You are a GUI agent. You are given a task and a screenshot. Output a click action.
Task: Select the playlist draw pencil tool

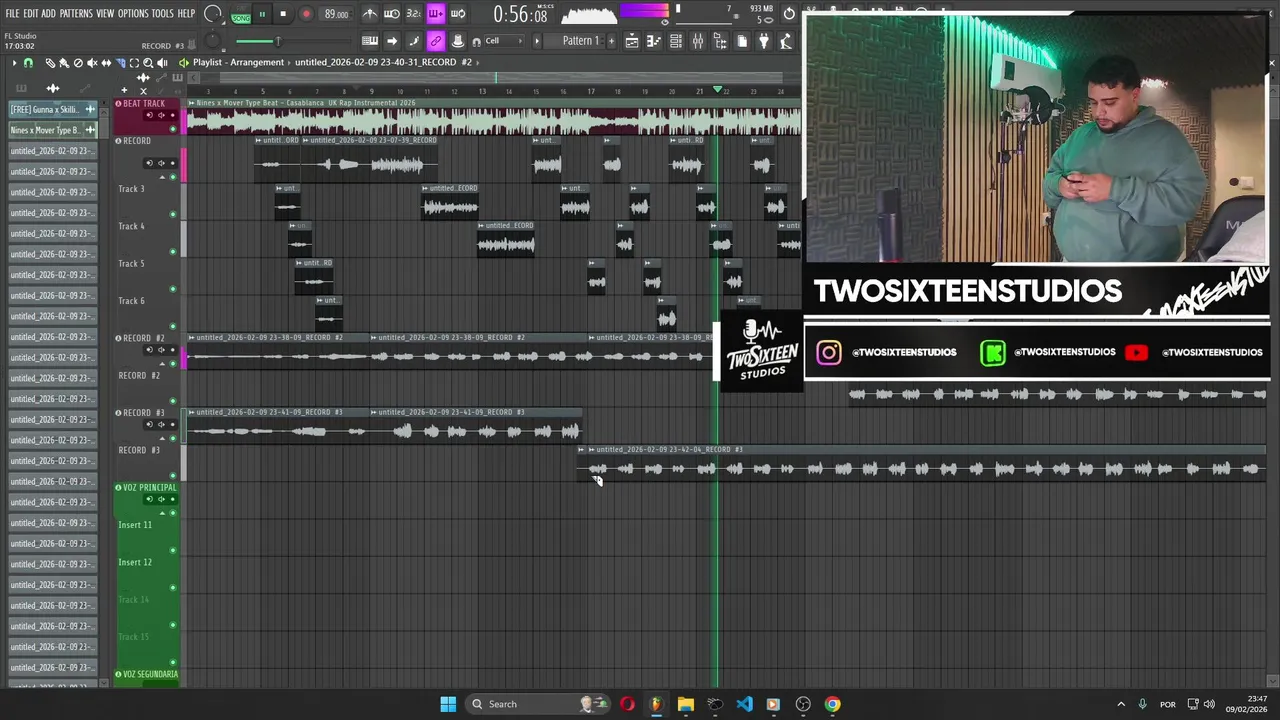[x=50, y=63]
